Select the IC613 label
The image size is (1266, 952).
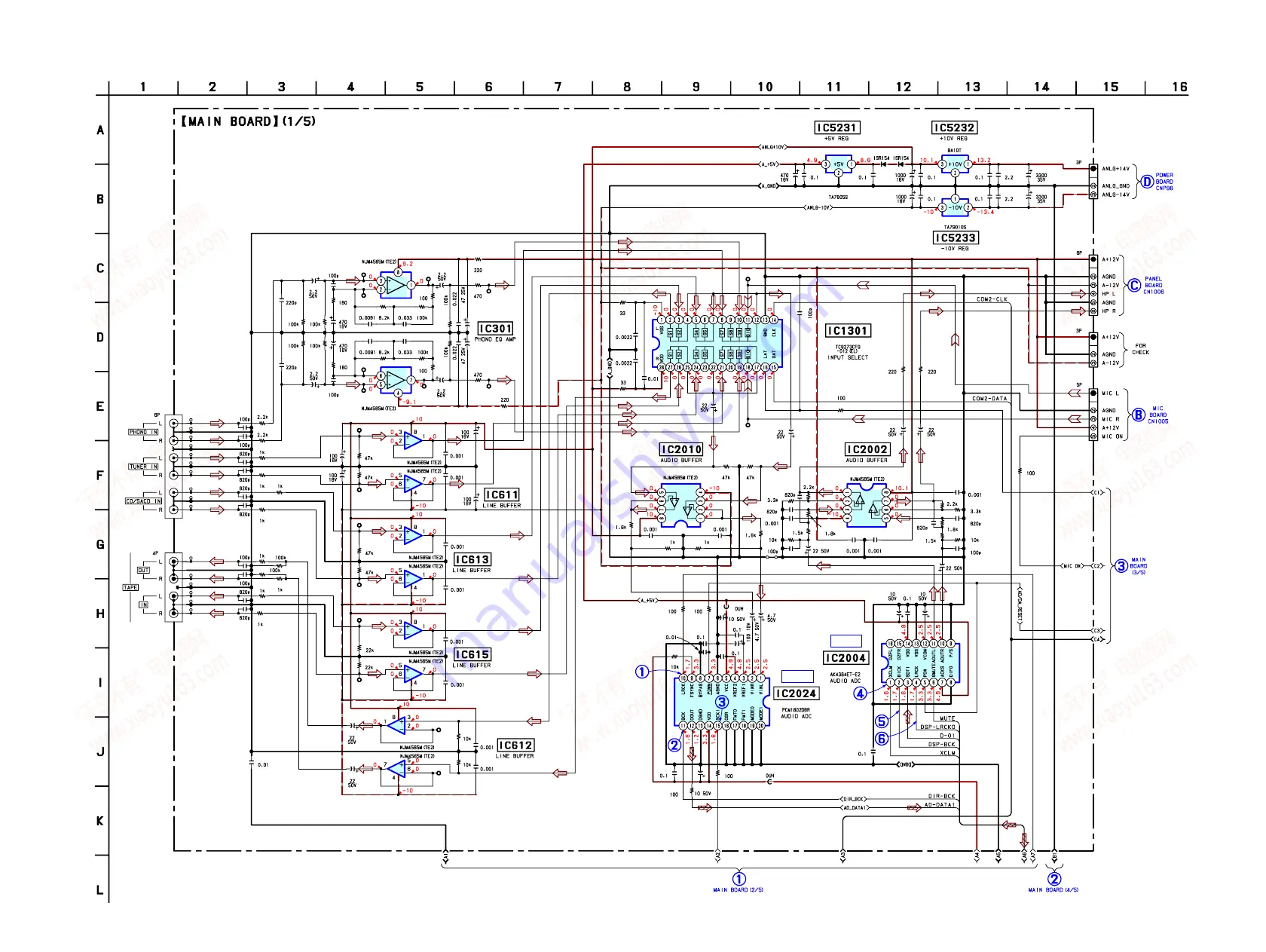tap(472, 560)
